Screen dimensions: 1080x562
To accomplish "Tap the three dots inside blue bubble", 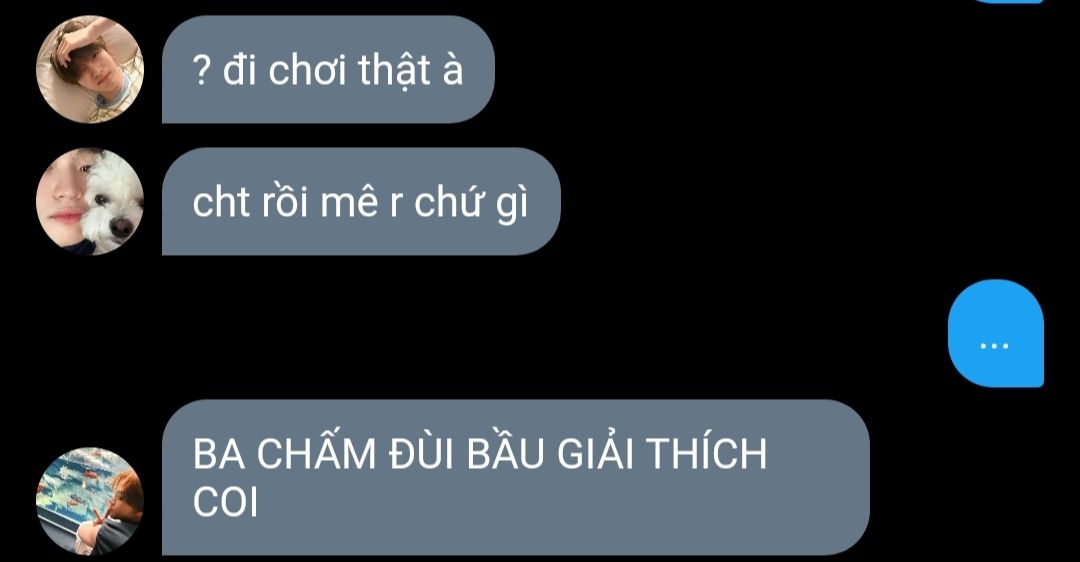I will click(995, 346).
